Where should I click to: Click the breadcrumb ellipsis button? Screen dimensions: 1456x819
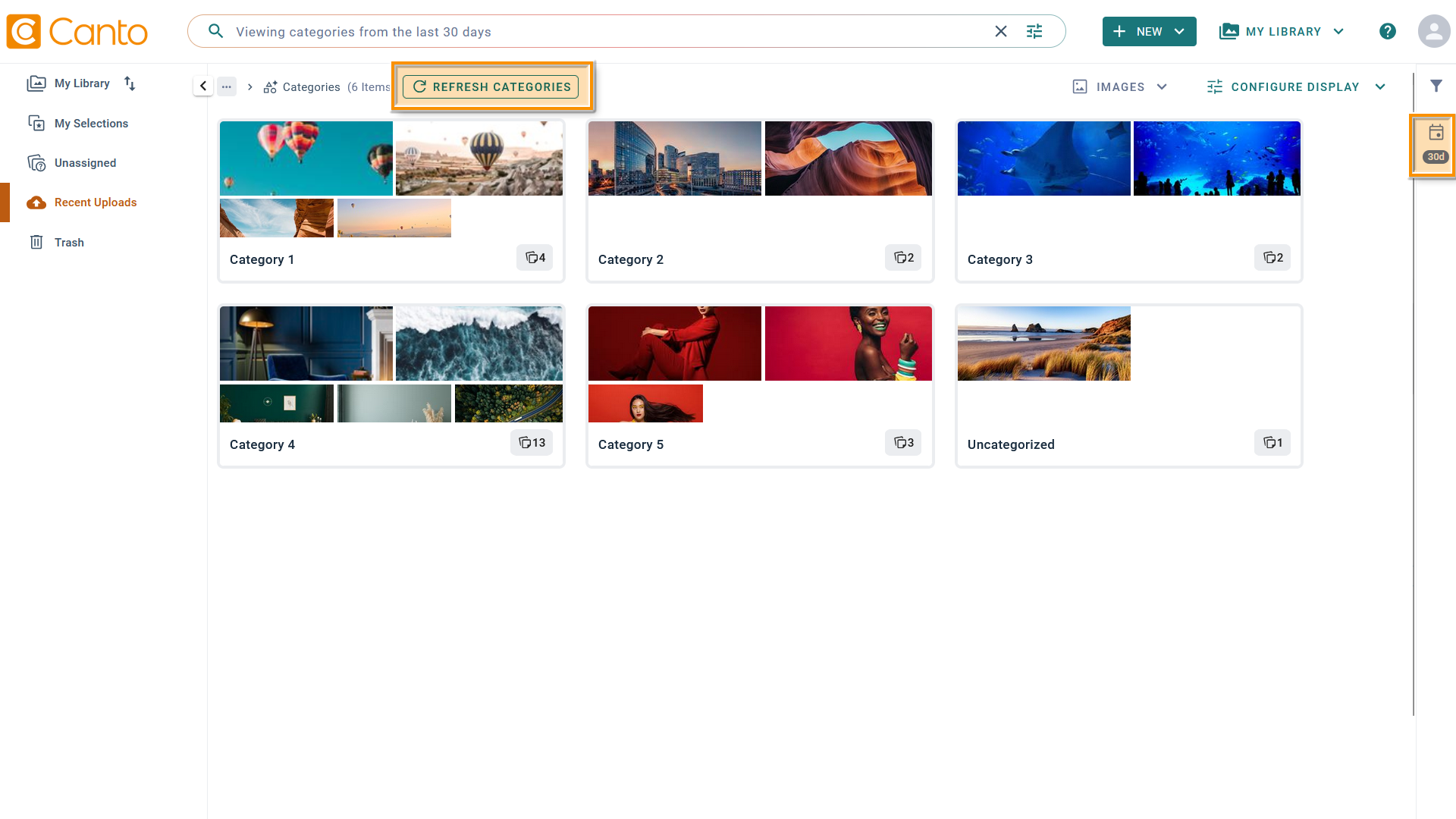tap(227, 86)
